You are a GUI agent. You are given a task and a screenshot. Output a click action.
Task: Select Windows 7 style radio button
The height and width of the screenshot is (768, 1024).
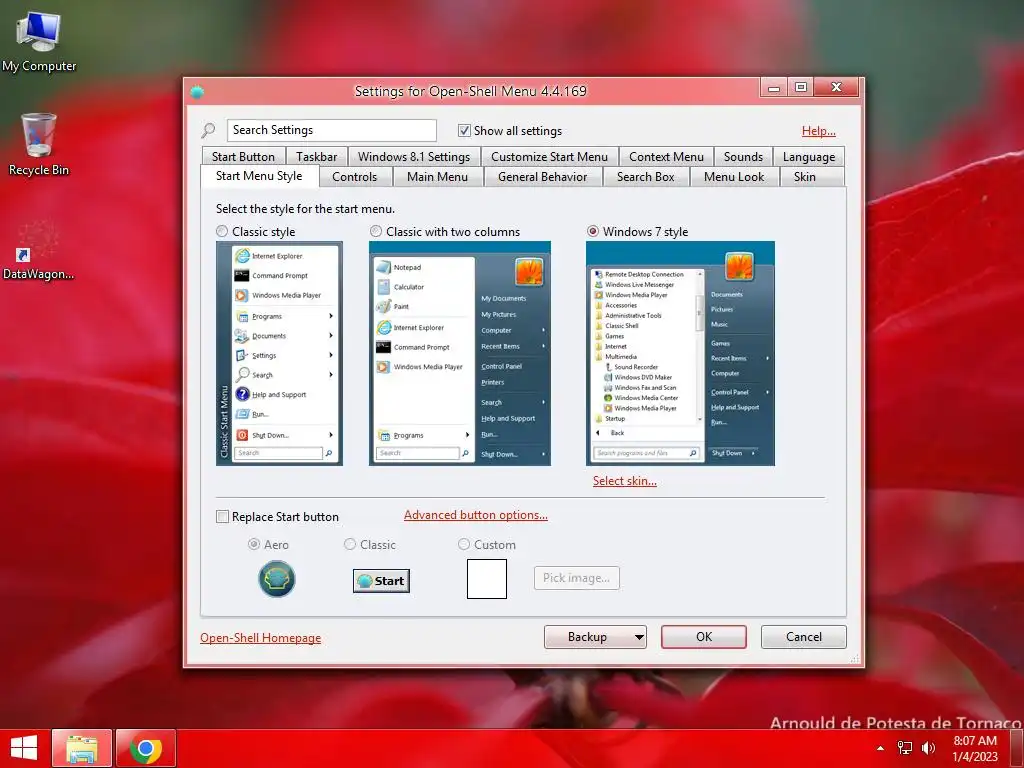[593, 231]
